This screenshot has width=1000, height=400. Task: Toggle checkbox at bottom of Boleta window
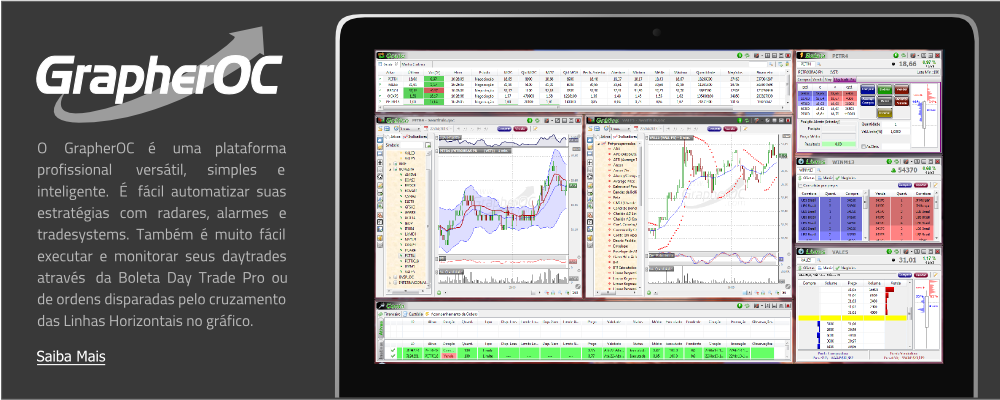point(863,147)
